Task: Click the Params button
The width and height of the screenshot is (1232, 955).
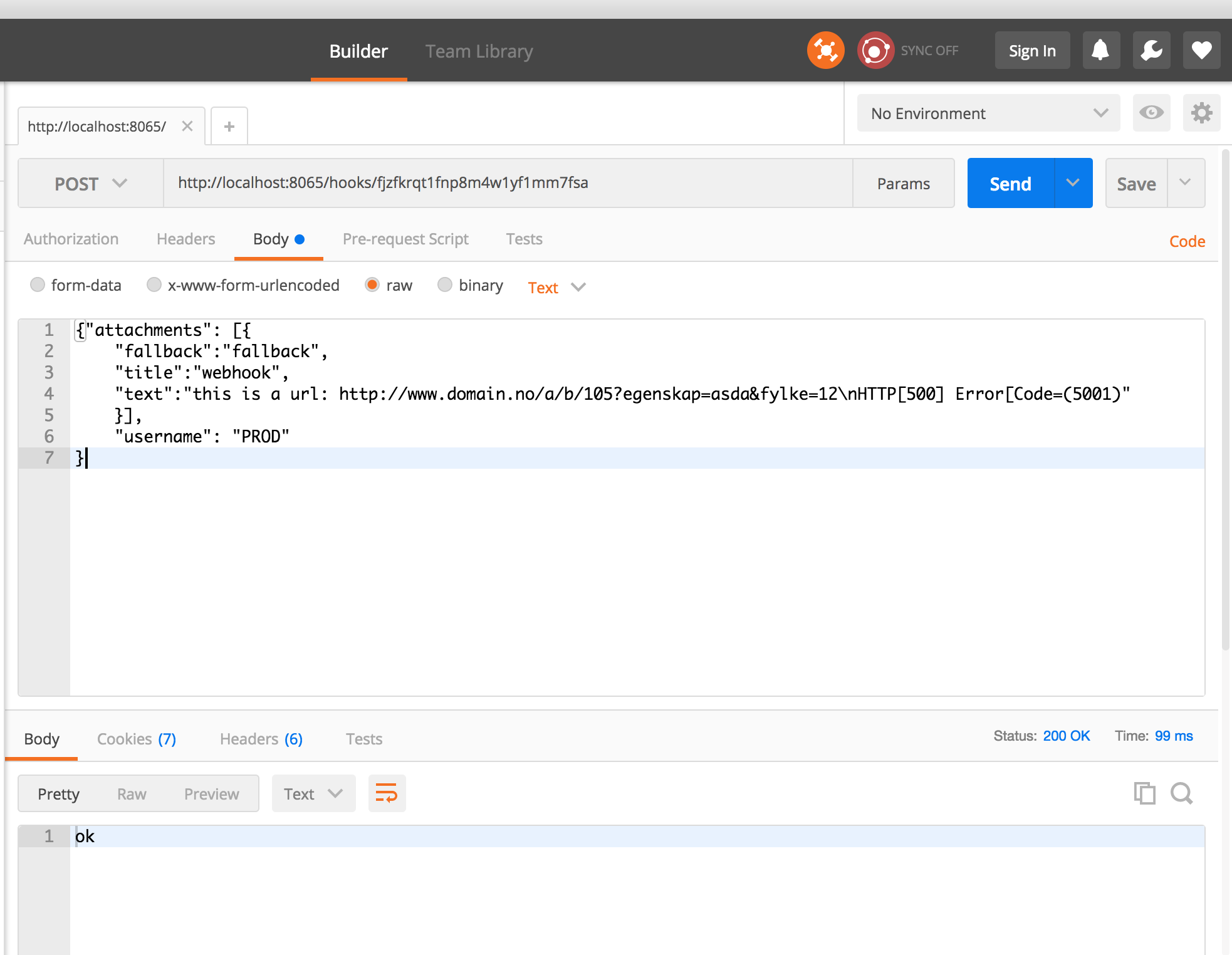Action: click(x=904, y=183)
